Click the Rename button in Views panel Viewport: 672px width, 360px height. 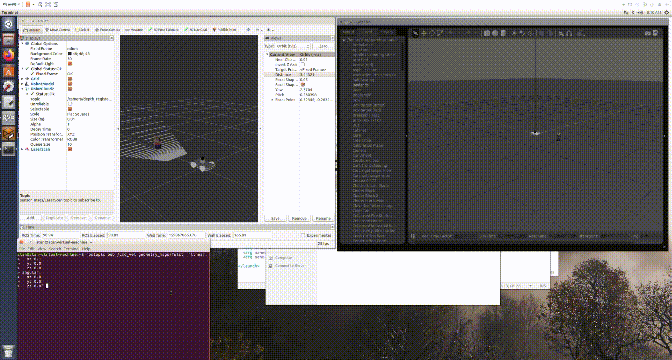click(x=323, y=219)
